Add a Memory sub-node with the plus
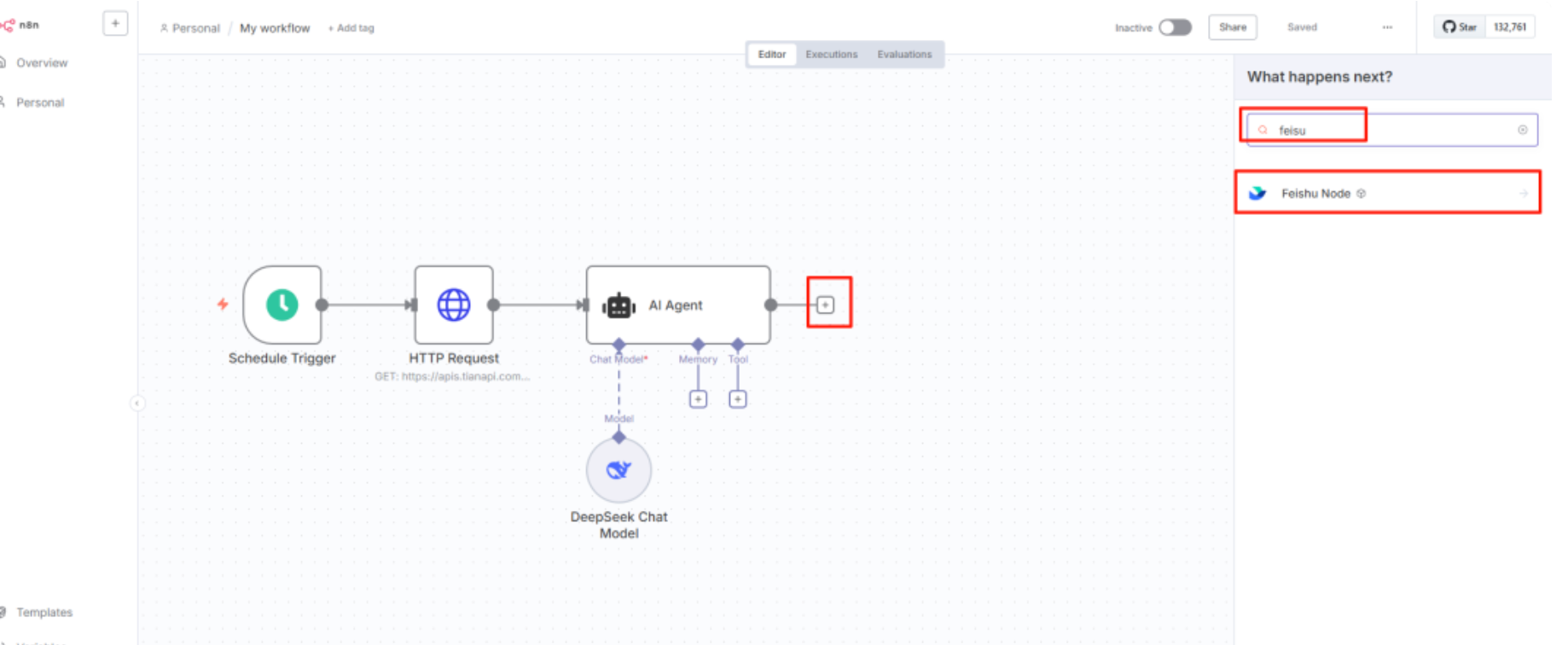 point(698,399)
